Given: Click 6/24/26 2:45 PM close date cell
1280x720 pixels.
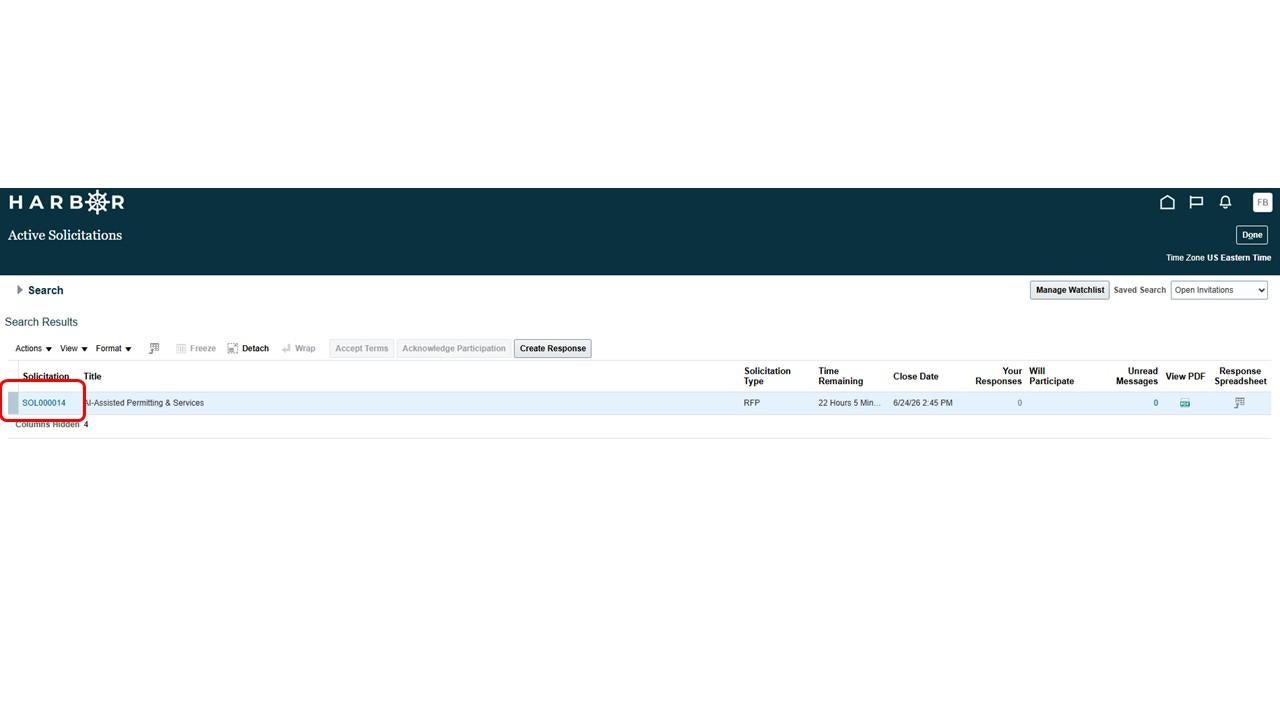Looking at the screenshot, I should click(922, 403).
